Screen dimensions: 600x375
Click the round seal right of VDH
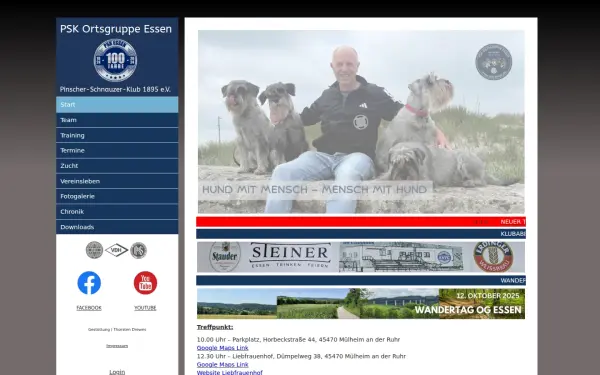coord(139,250)
